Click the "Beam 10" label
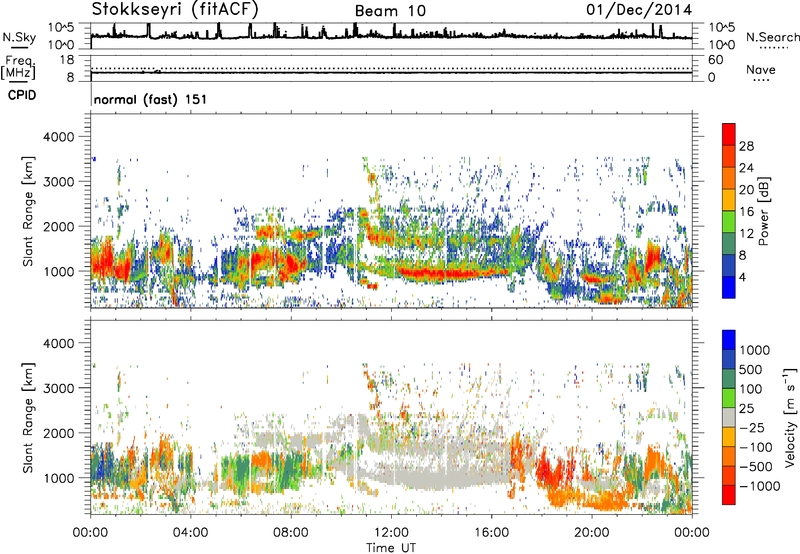 coord(390,11)
